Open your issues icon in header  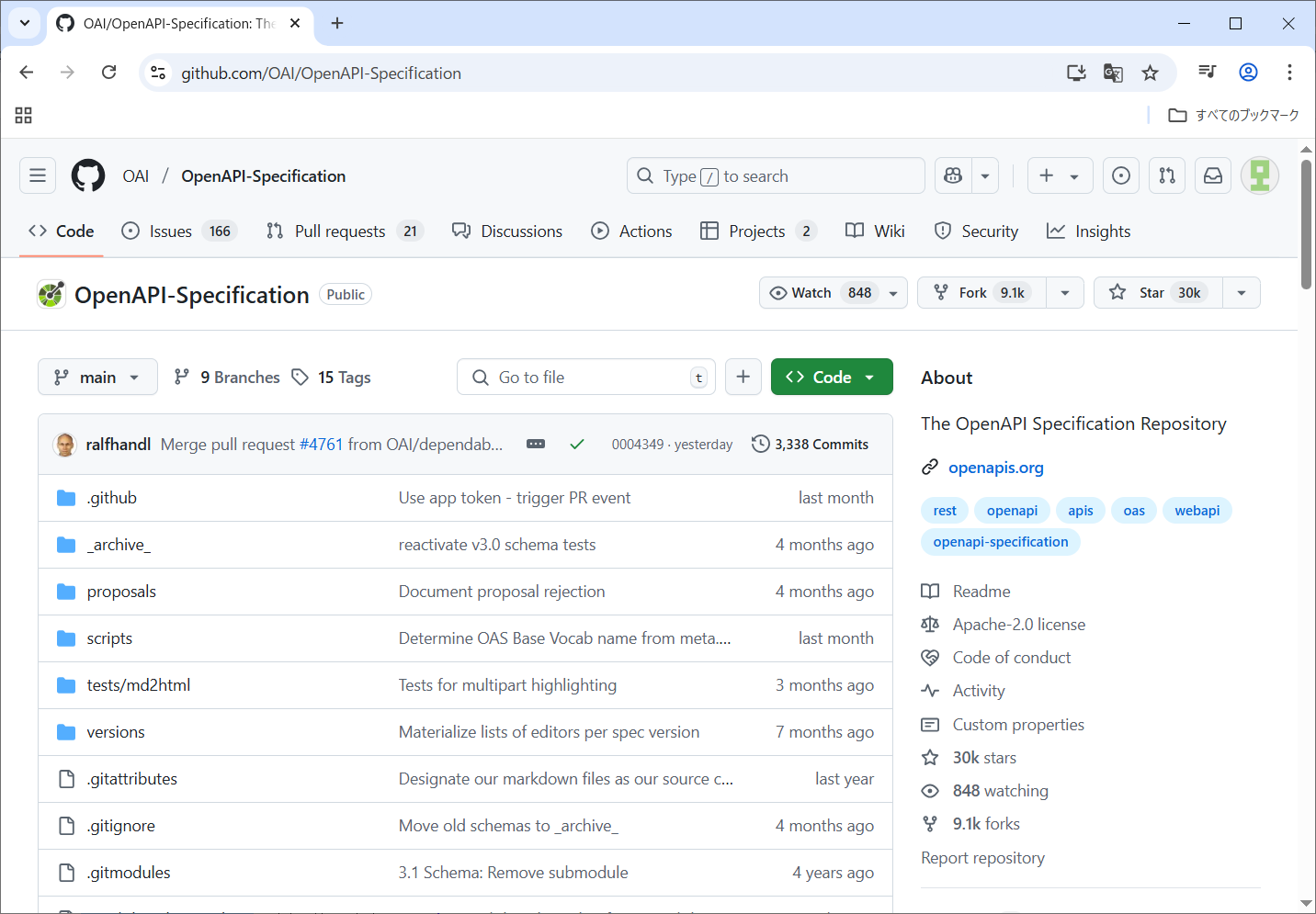(1121, 175)
